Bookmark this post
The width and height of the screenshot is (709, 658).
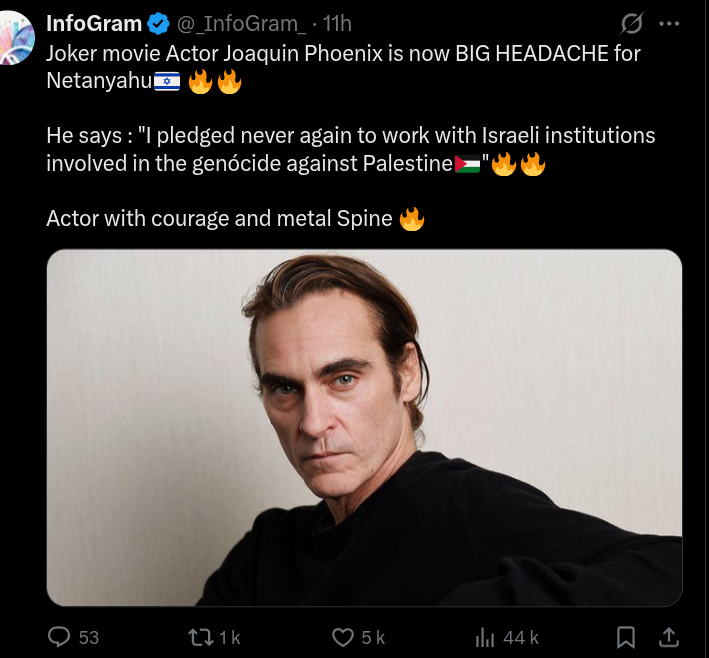(626, 638)
